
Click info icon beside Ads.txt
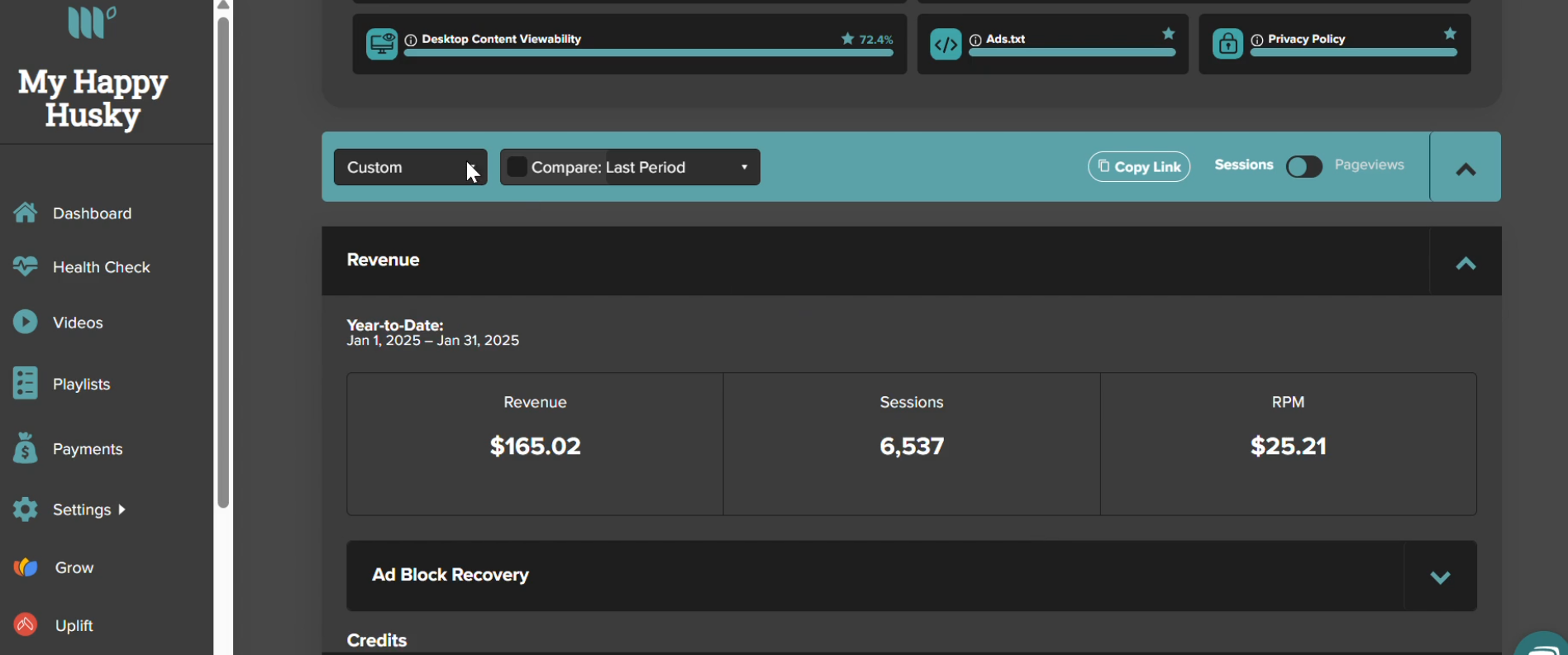point(975,40)
